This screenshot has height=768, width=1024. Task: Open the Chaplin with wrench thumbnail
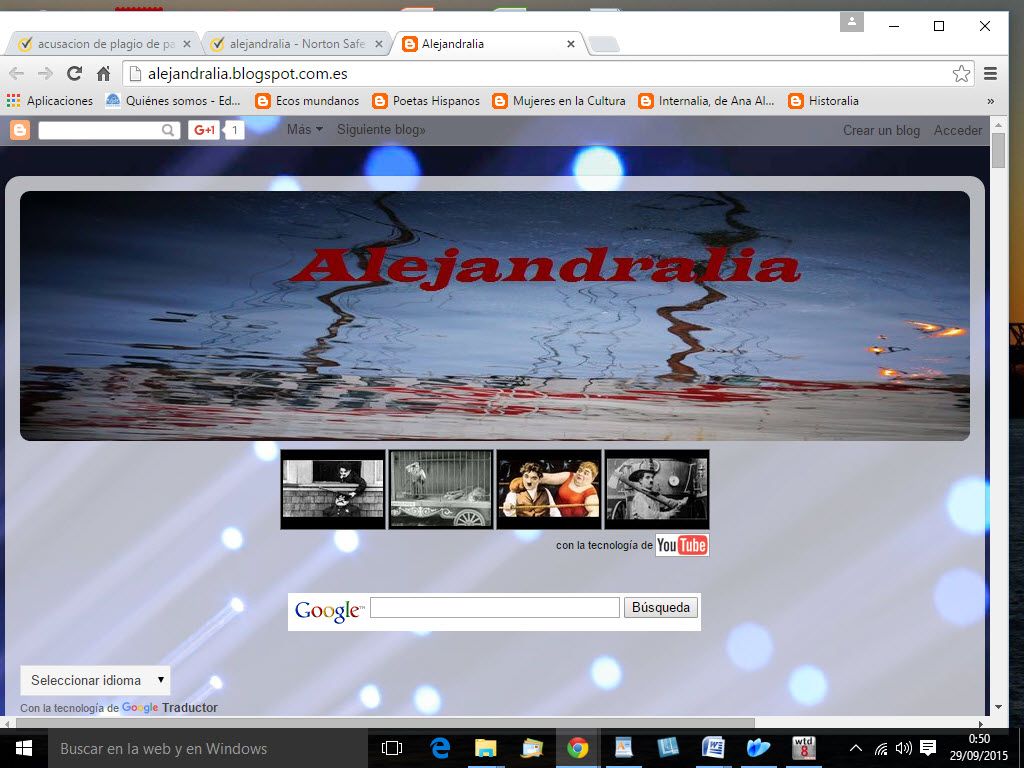[x=657, y=489]
